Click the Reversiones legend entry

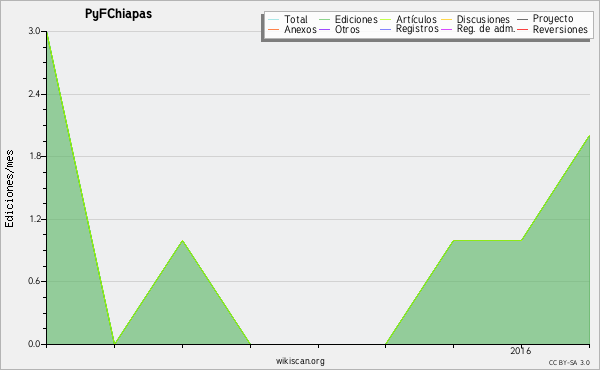click(553, 29)
